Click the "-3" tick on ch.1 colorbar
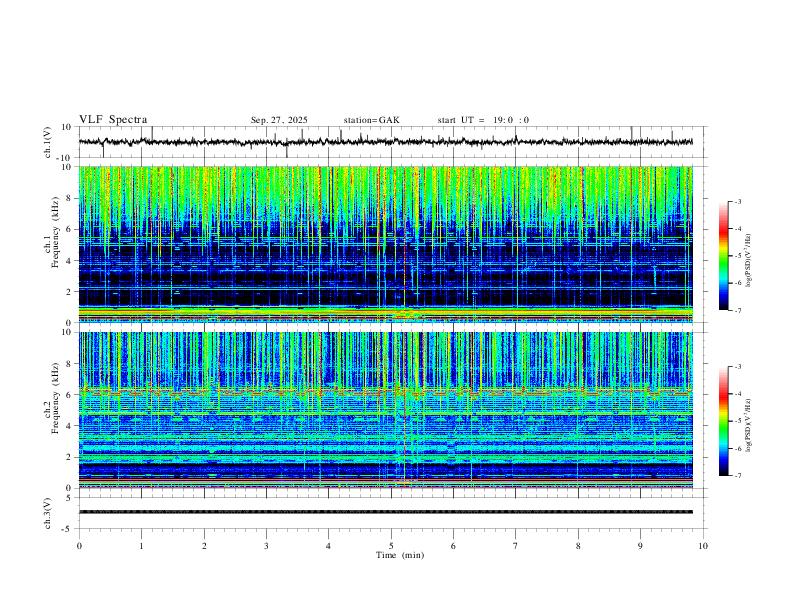Screen dimensions: 792x612 click(x=737, y=202)
